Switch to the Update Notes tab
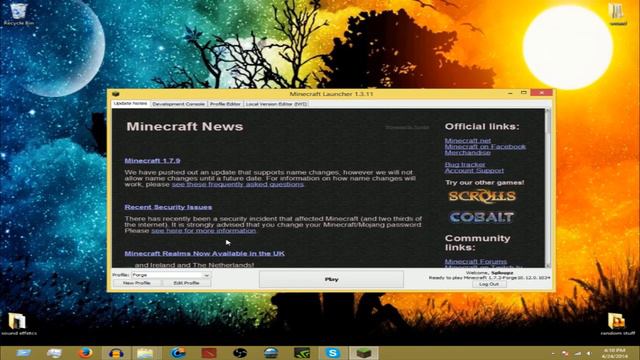 click(x=131, y=104)
